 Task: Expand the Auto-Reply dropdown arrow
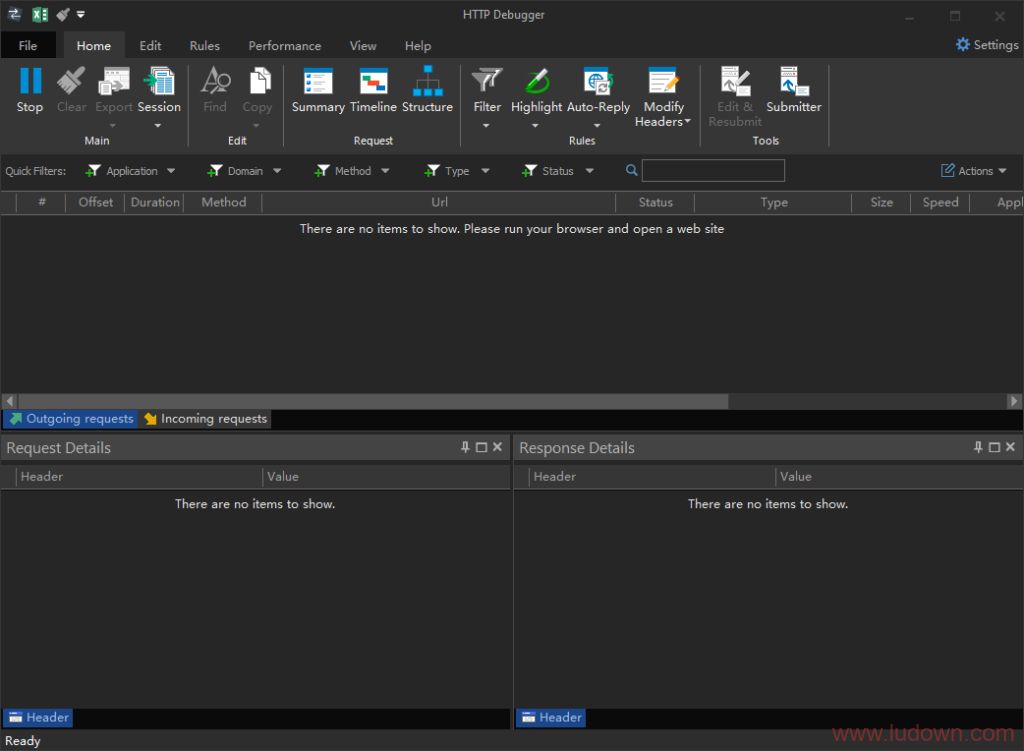click(597, 125)
